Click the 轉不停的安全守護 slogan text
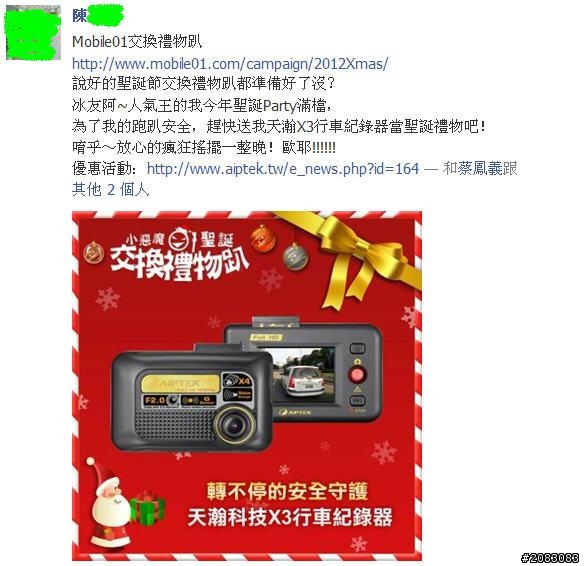This screenshot has height=566, width=585. click(287, 491)
